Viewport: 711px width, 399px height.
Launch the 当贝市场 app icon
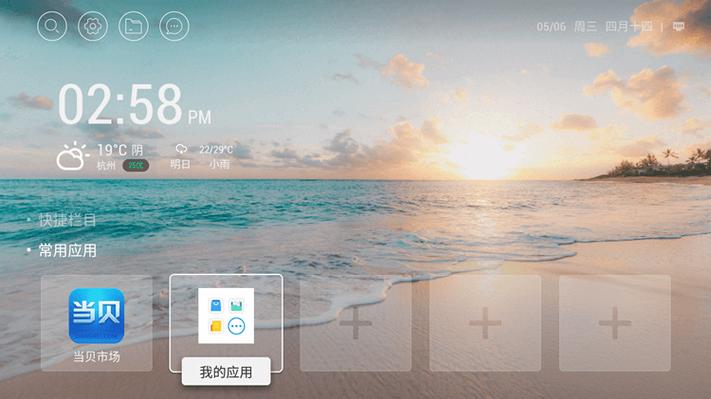[x=97, y=323]
